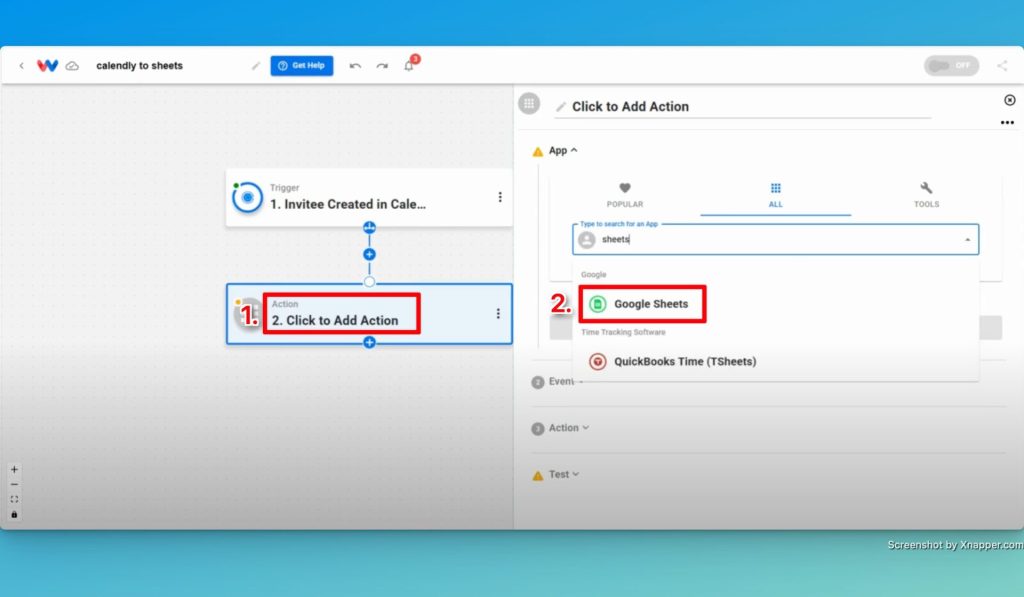Share the workflow using share icon
Viewport: 1024px width, 597px height.
click(x=1002, y=65)
